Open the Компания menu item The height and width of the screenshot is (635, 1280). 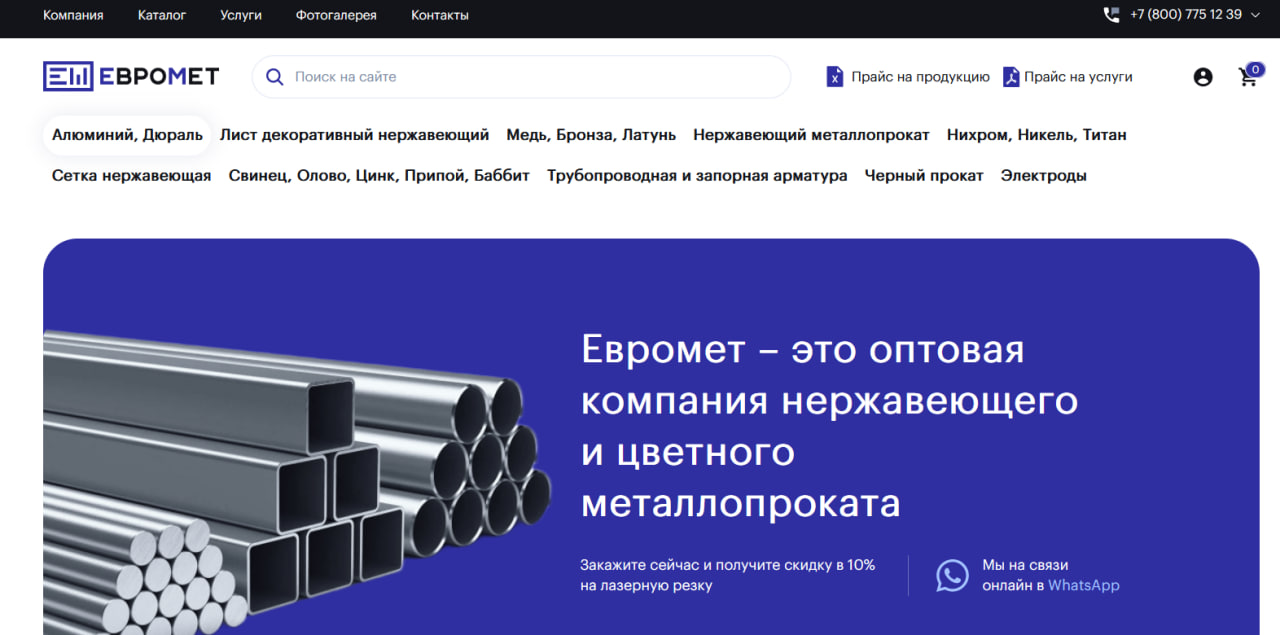click(73, 15)
